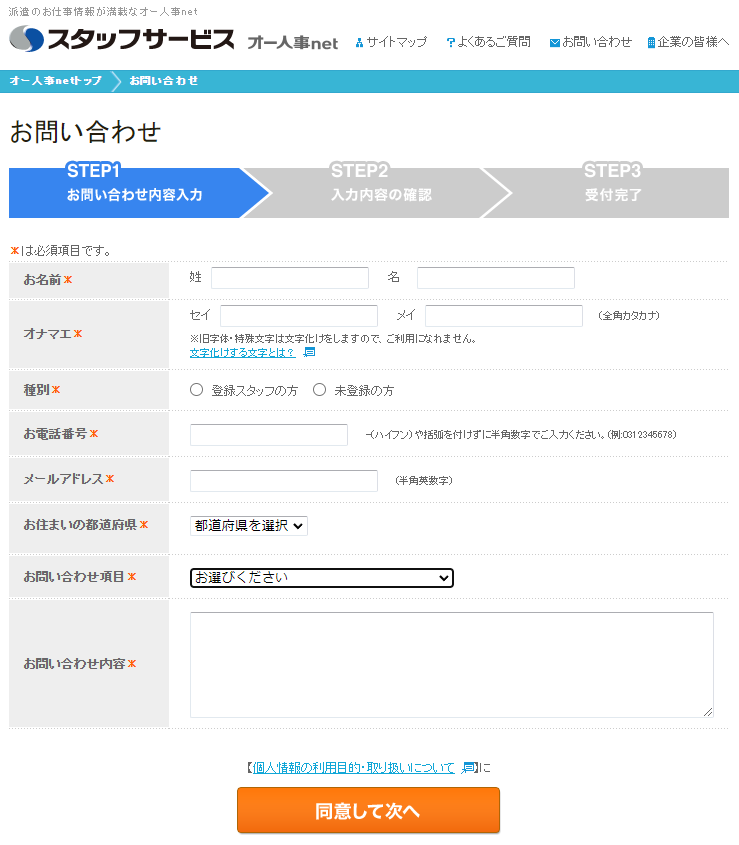Click the お問い合わせ page heading
Image resolution: width=739 pixels, height=845 pixels.
click(x=85, y=132)
